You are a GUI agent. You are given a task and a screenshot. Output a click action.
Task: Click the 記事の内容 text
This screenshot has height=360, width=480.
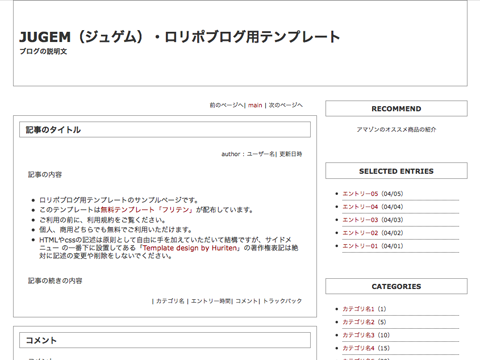click(x=45, y=175)
